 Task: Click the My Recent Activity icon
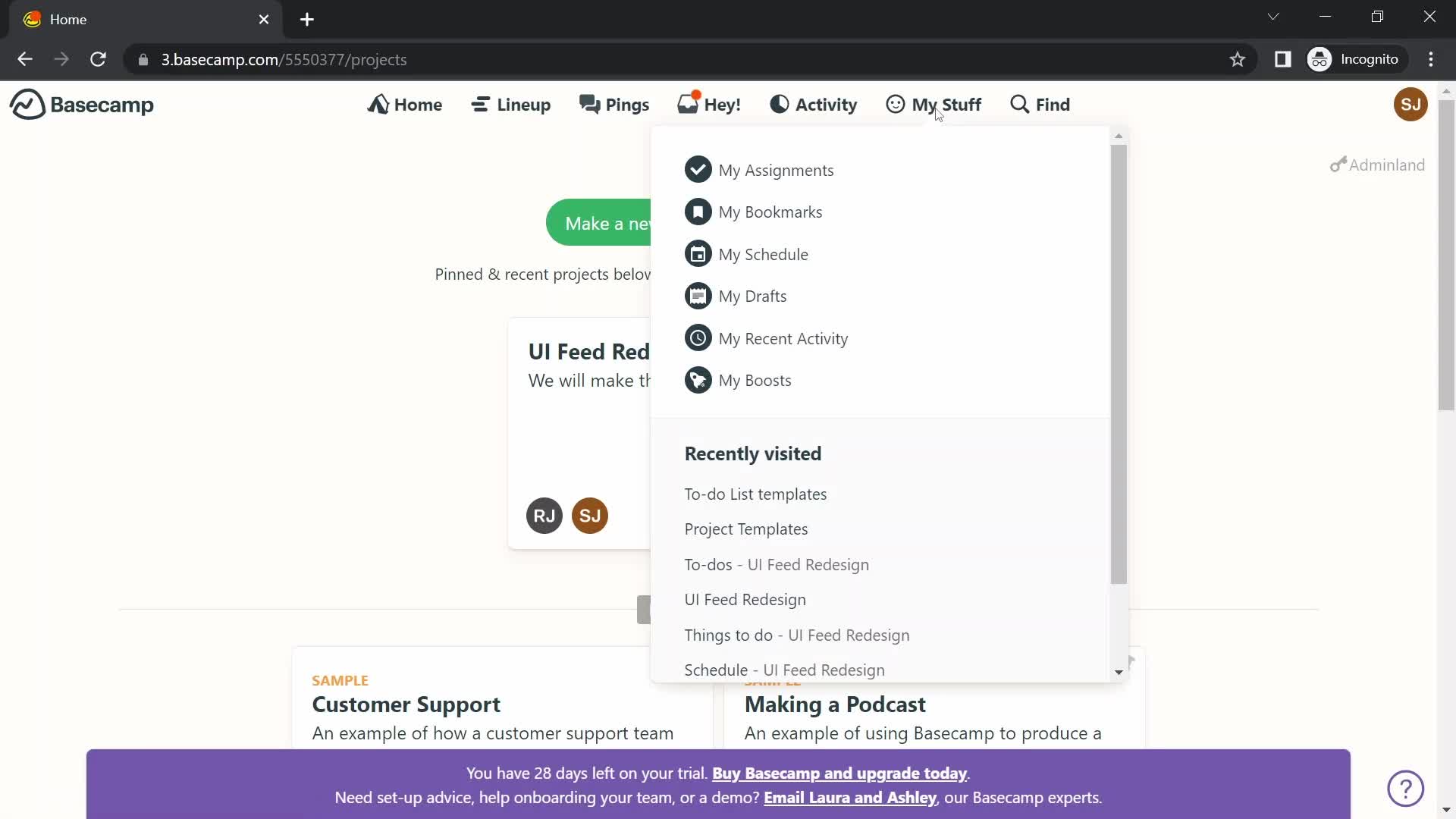[697, 338]
